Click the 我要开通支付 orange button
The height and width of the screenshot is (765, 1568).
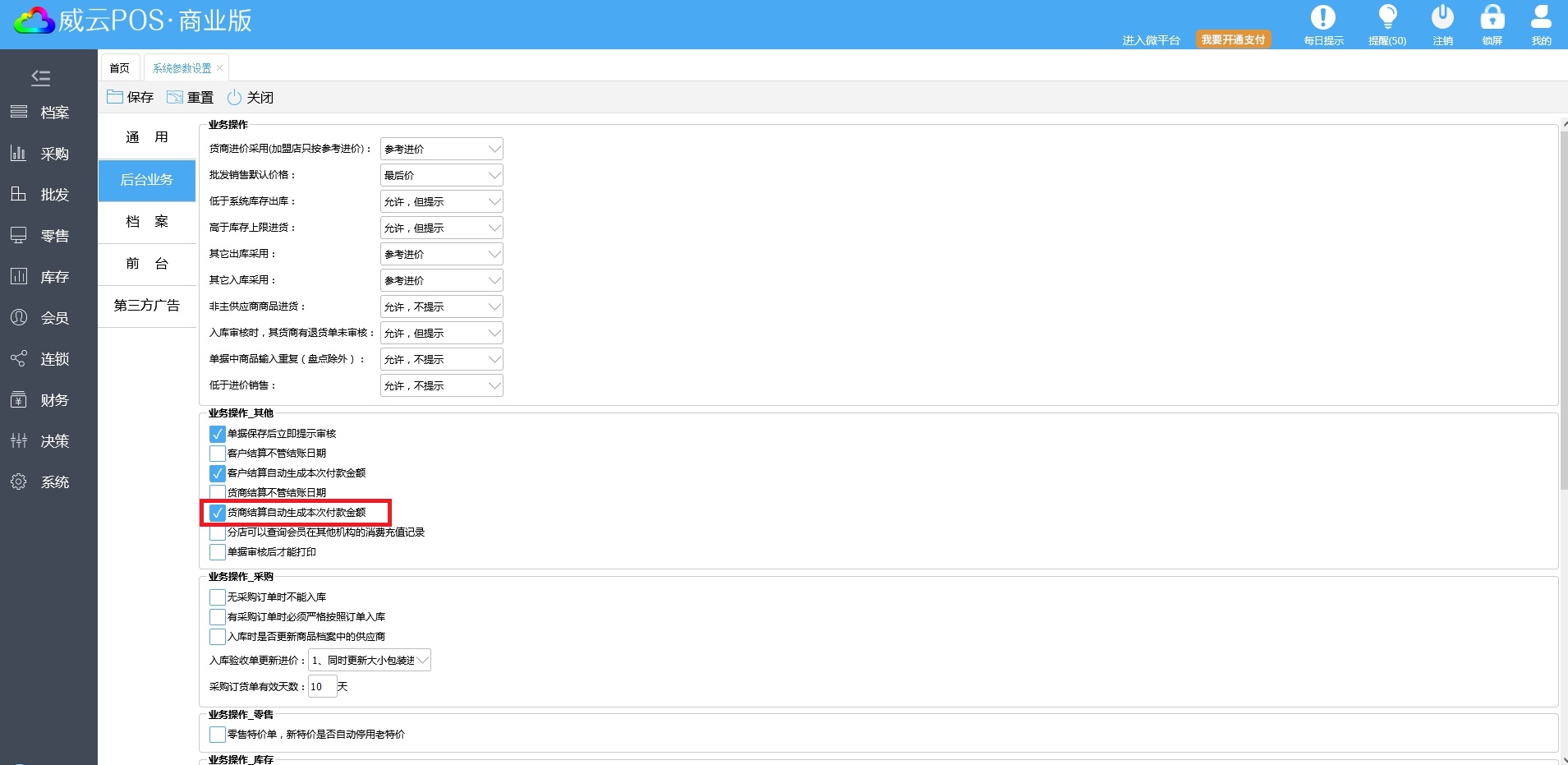[x=1233, y=39]
